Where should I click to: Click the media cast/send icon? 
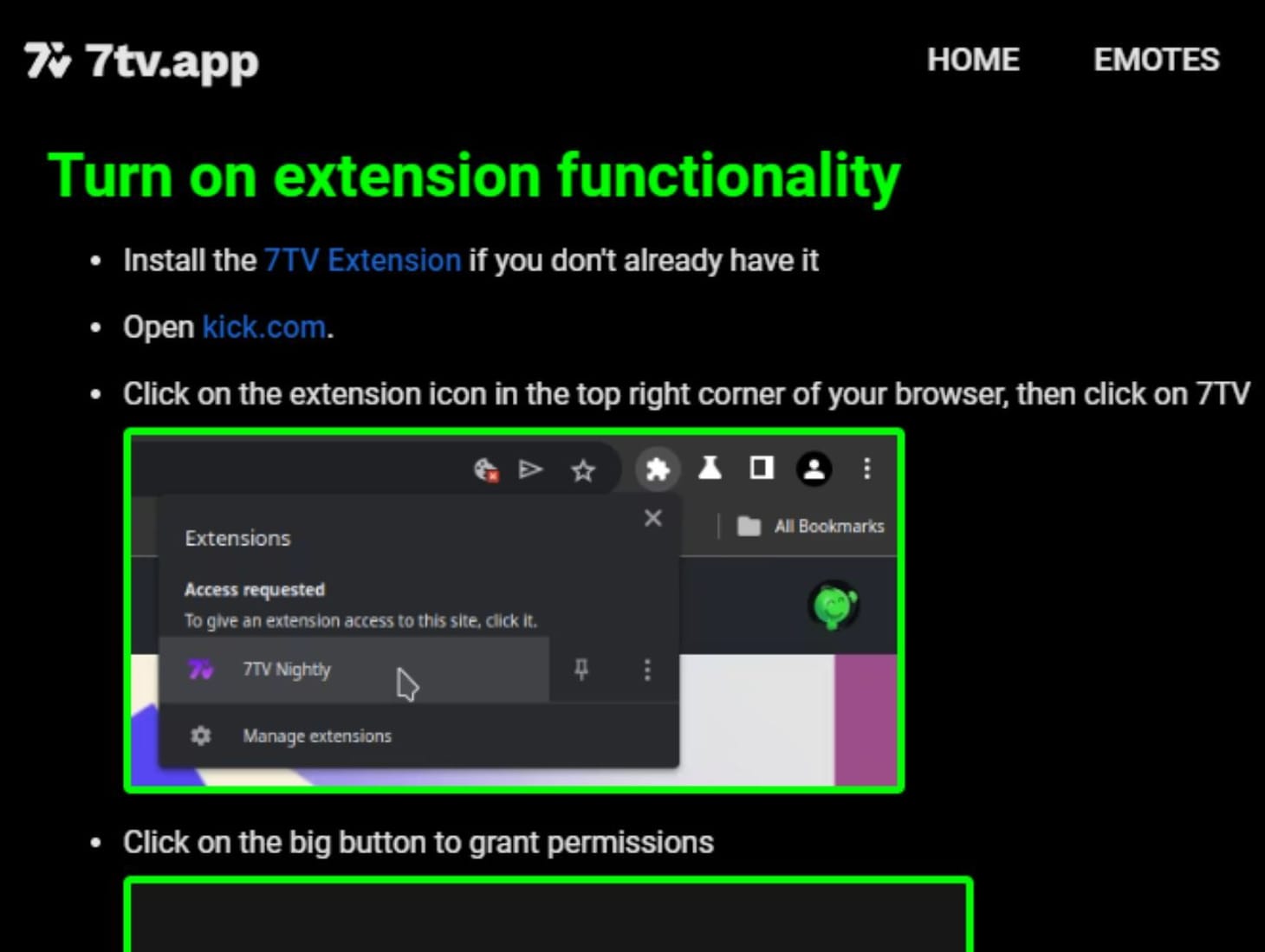(531, 470)
